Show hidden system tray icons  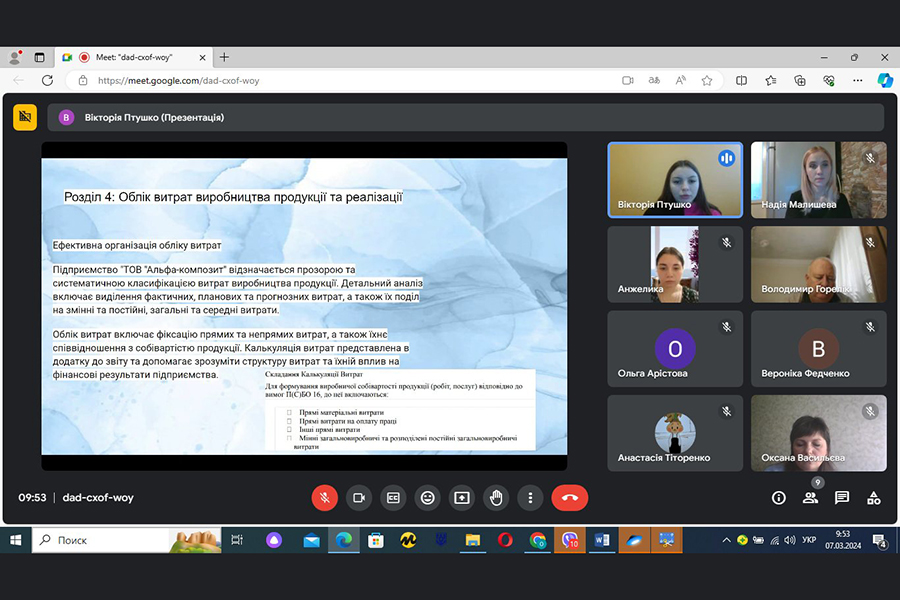[x=726, y=540]
